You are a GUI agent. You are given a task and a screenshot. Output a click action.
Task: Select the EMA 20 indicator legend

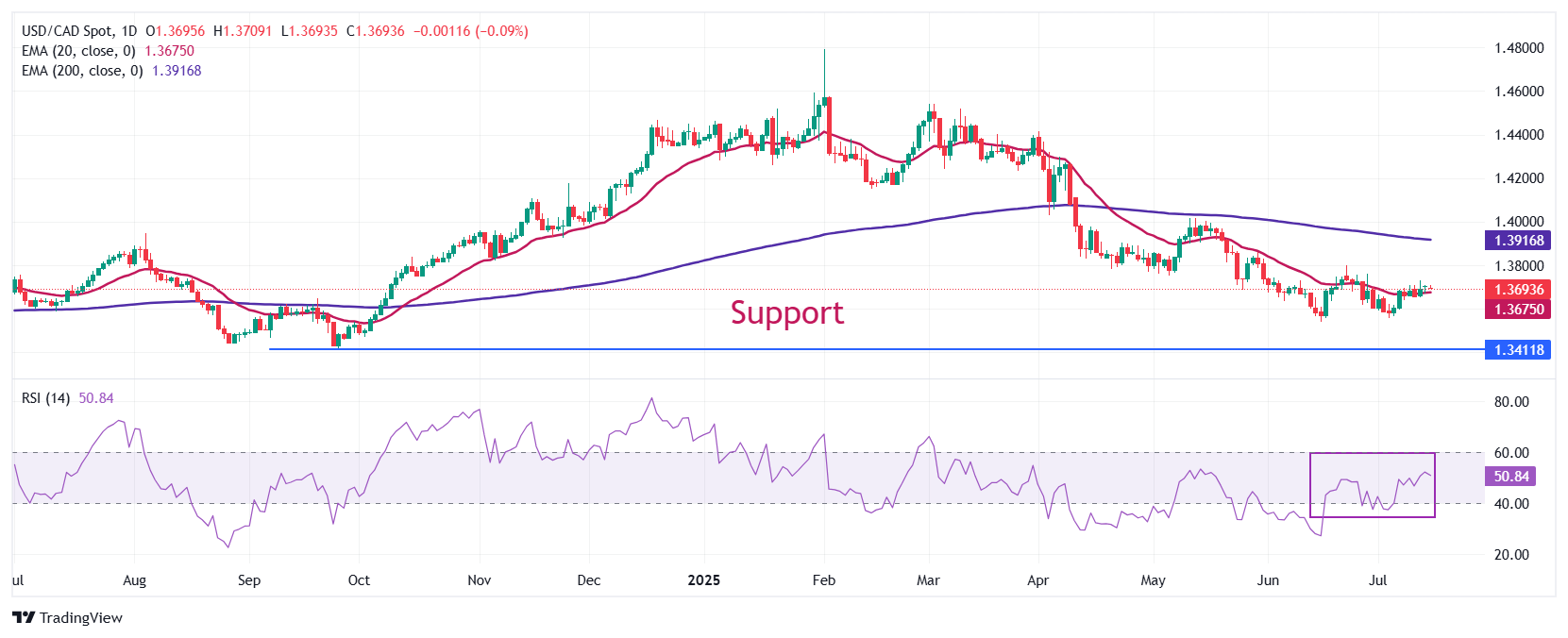[x=108, y=51]
